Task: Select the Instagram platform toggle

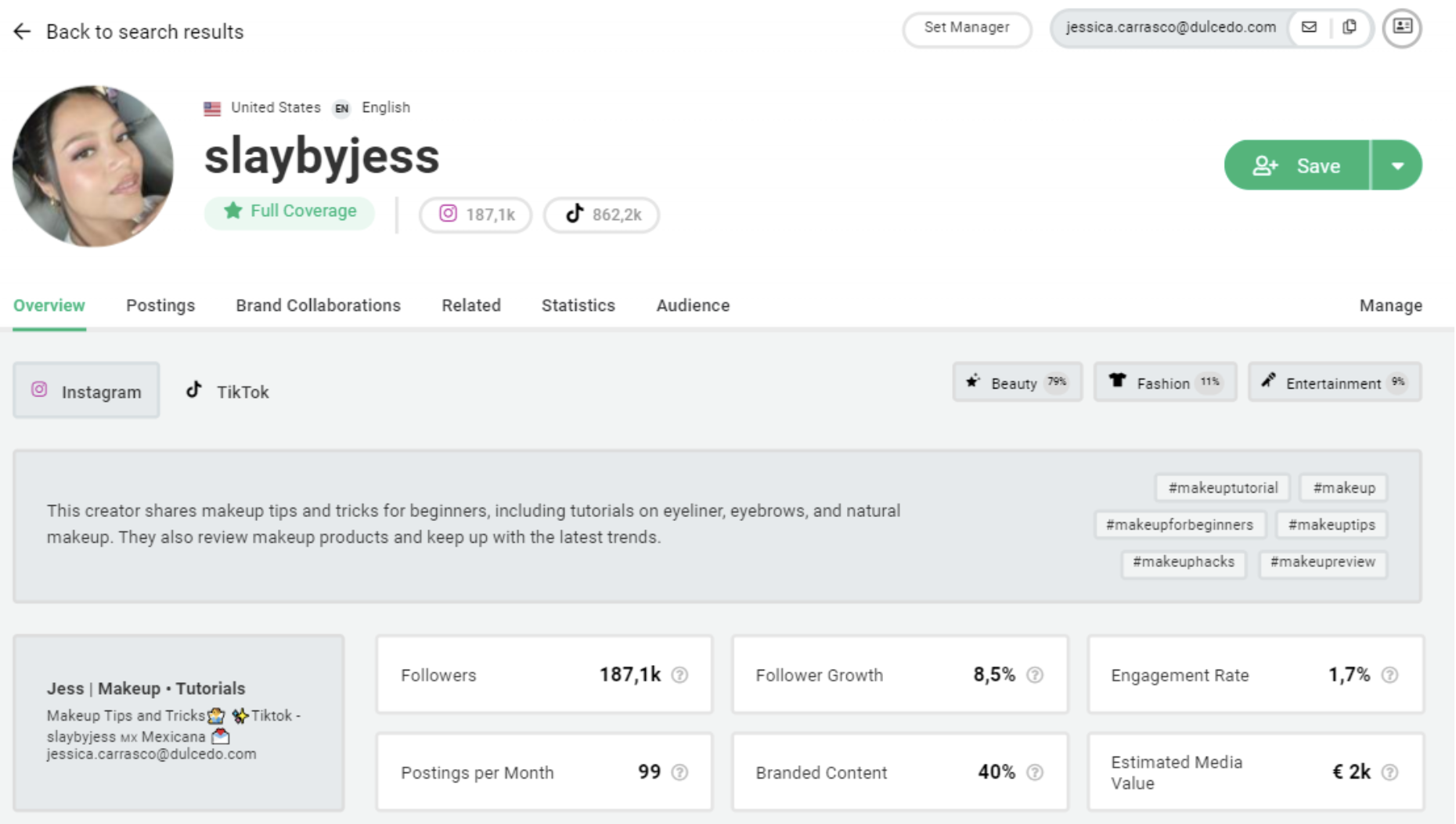Action: click(x=86, y=390)
